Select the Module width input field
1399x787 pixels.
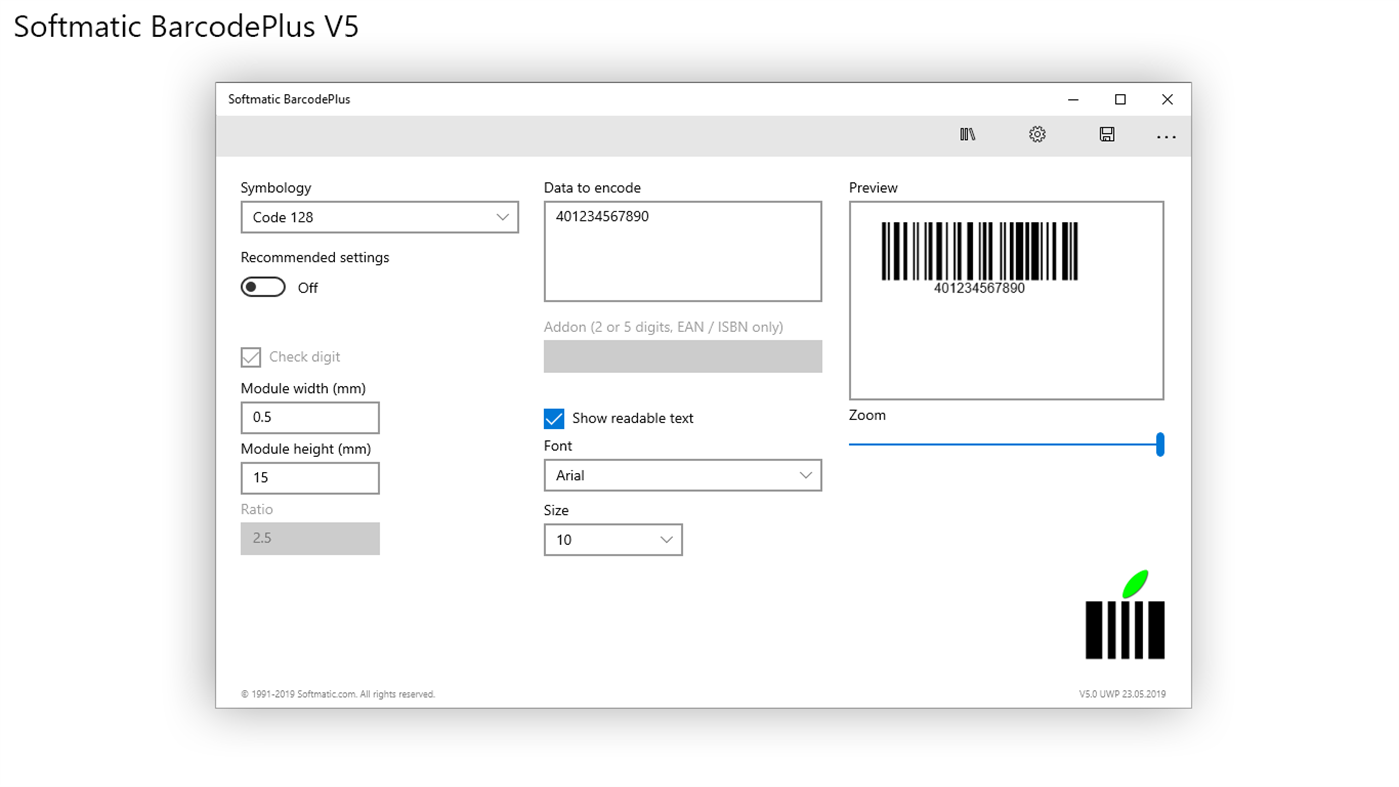coord(310,417)
